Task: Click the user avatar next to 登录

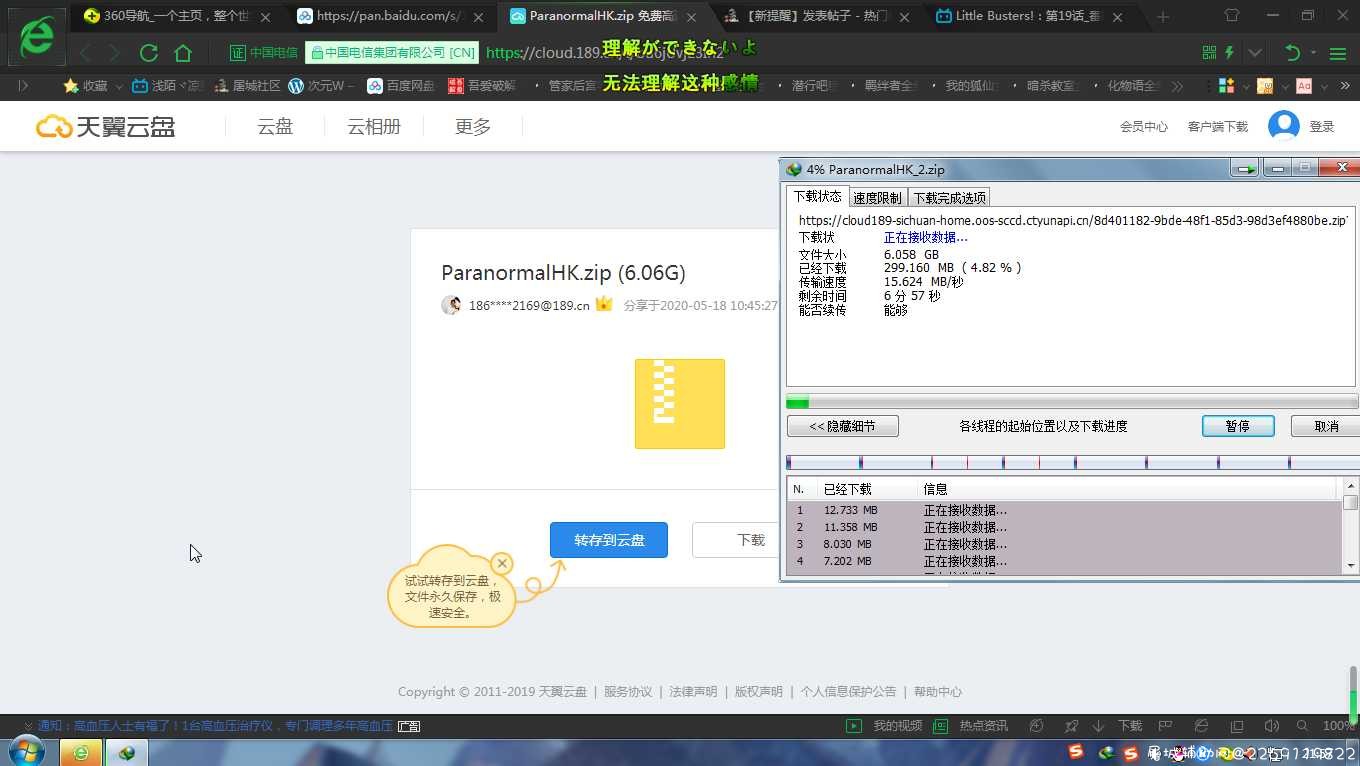Action: 1283,125
